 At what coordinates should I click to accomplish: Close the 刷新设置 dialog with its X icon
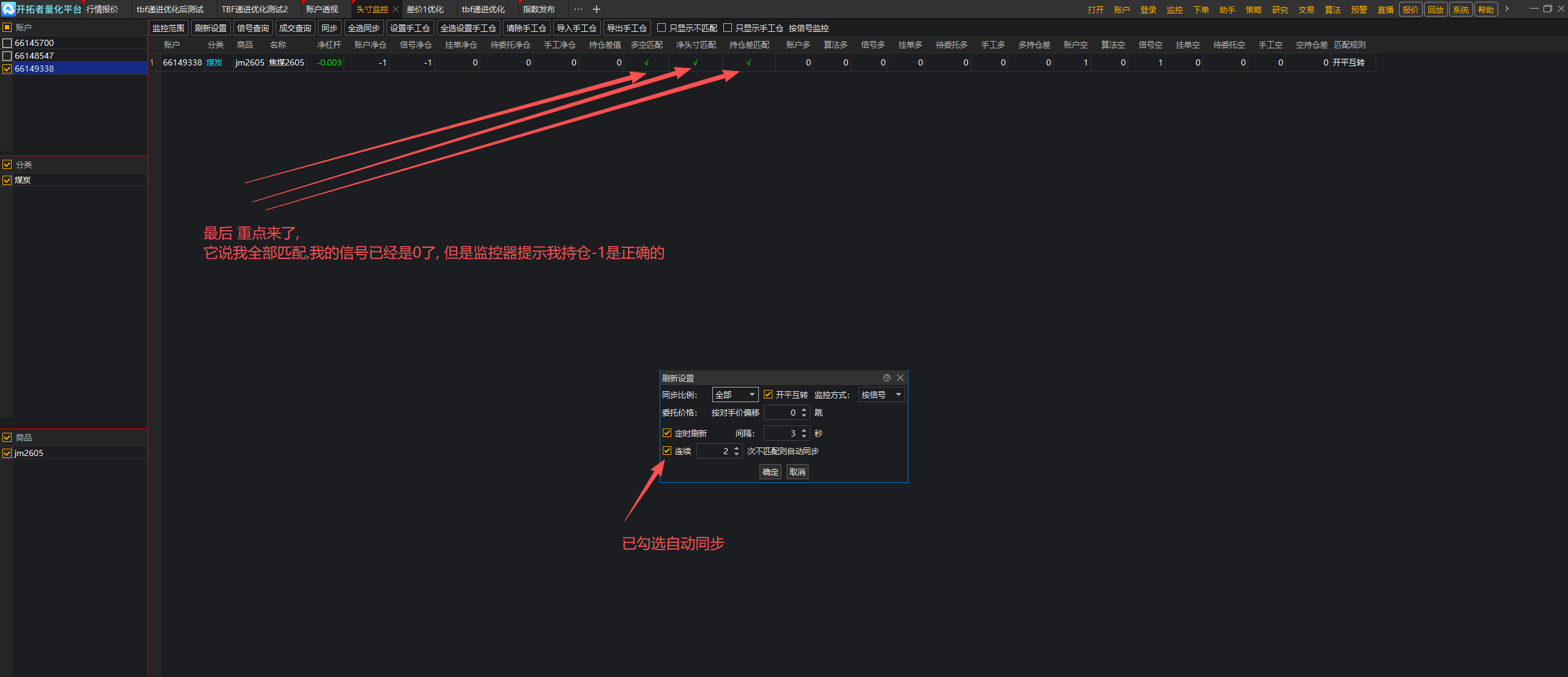pyautogui.click(x=900, y=378)
